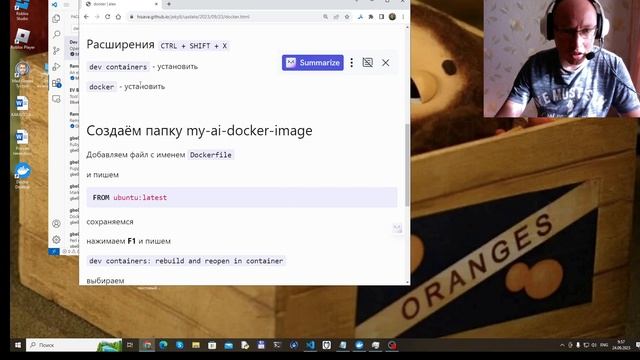Open Search in VS Code activity bar
This screenshot has height=360, width=640.
pyautogui.click(x=56, y=34)
